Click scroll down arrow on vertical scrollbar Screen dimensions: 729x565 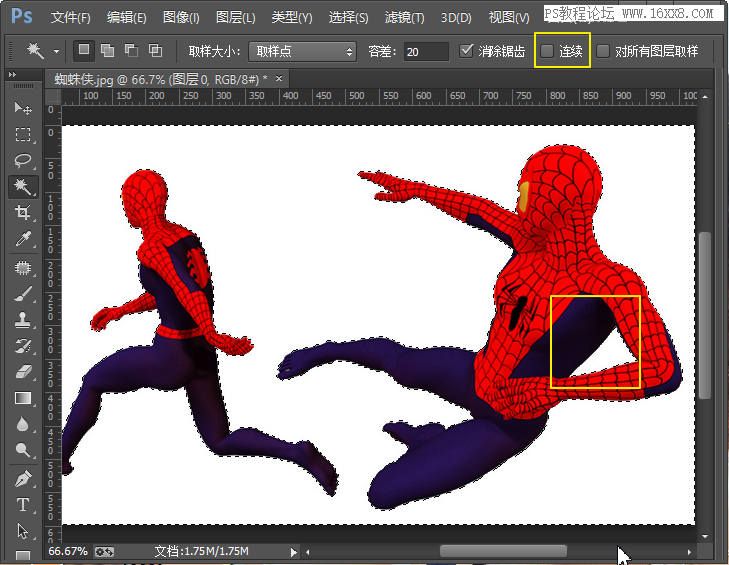705,536
